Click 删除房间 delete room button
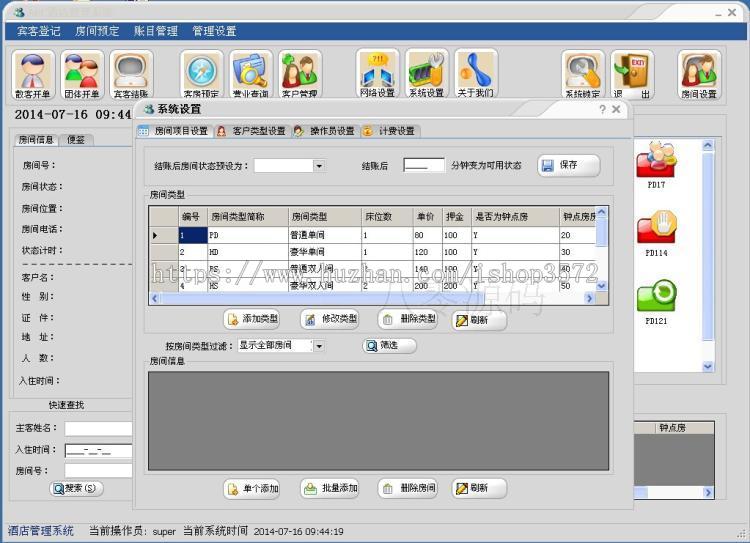The width and height of the screenshot is (750, 543). (x=408, y=488)
